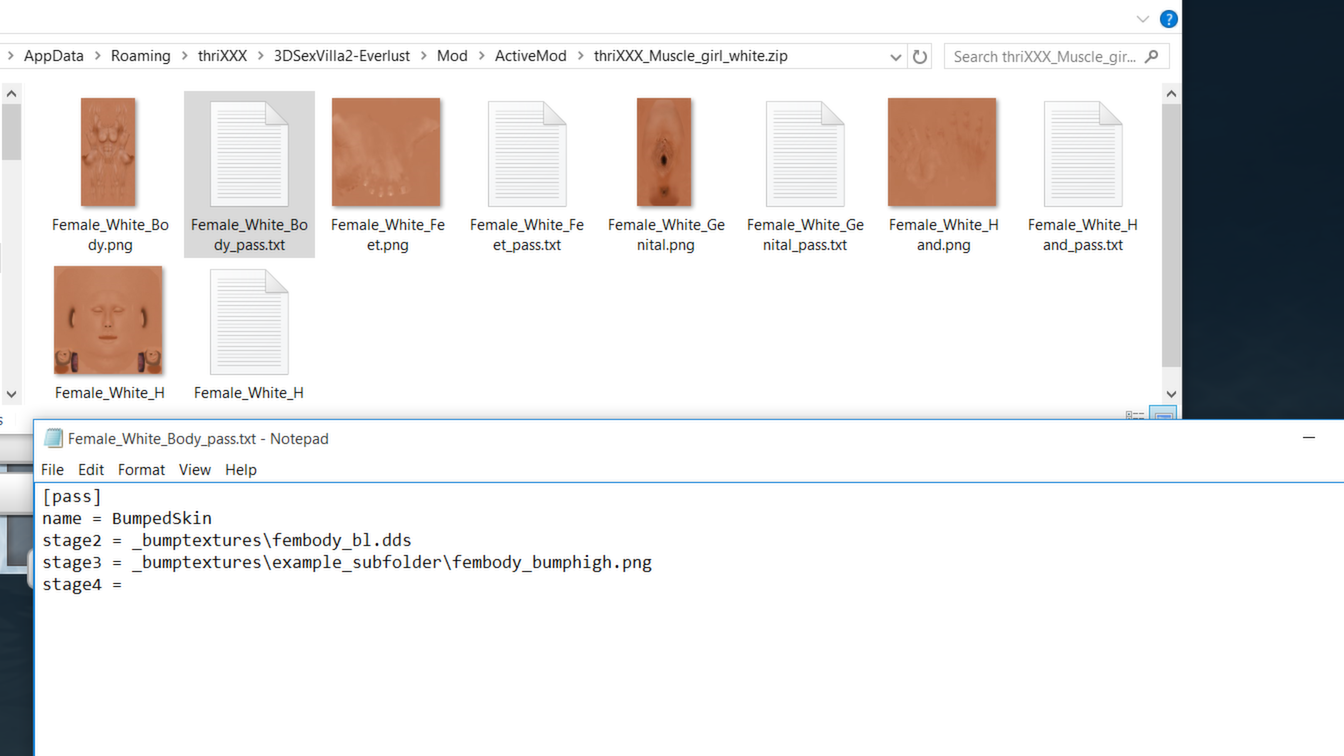Open Notepad Edit menu
Screen dimensions: 1344x756
pyautogui.click(x=91, y=469)
